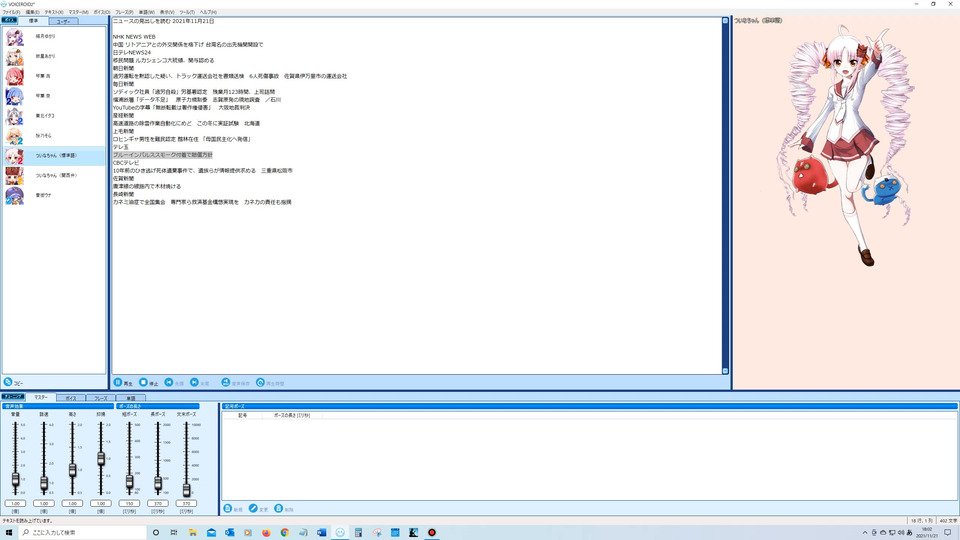Open File Explorer from the taskbar
Screen dimensions: 960x540
(192, 533)
